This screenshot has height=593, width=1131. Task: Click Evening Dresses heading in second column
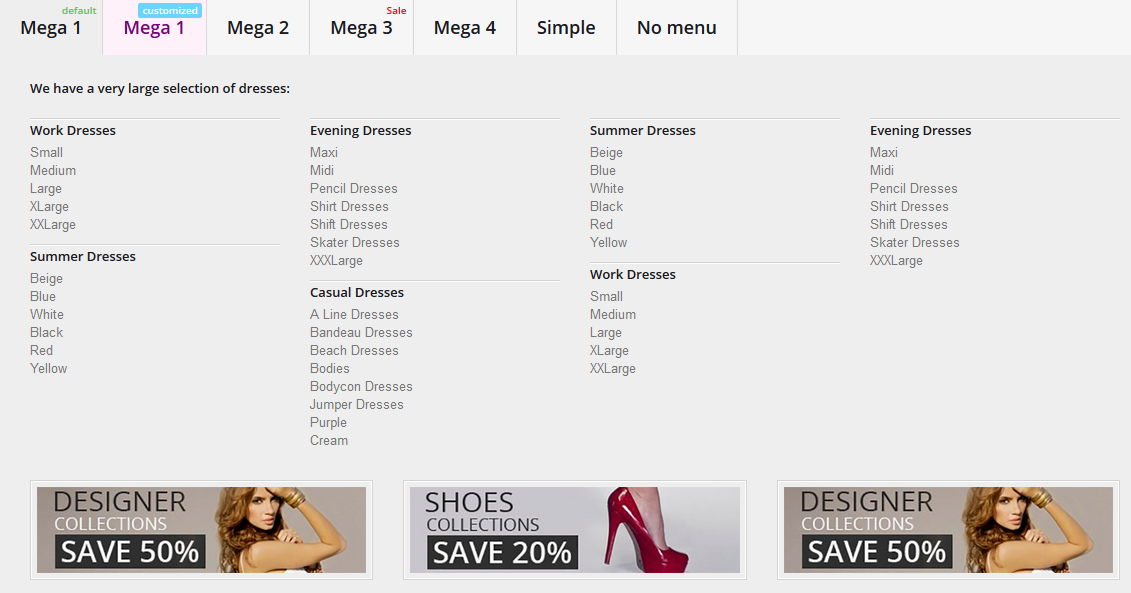[x=361, y=131]
